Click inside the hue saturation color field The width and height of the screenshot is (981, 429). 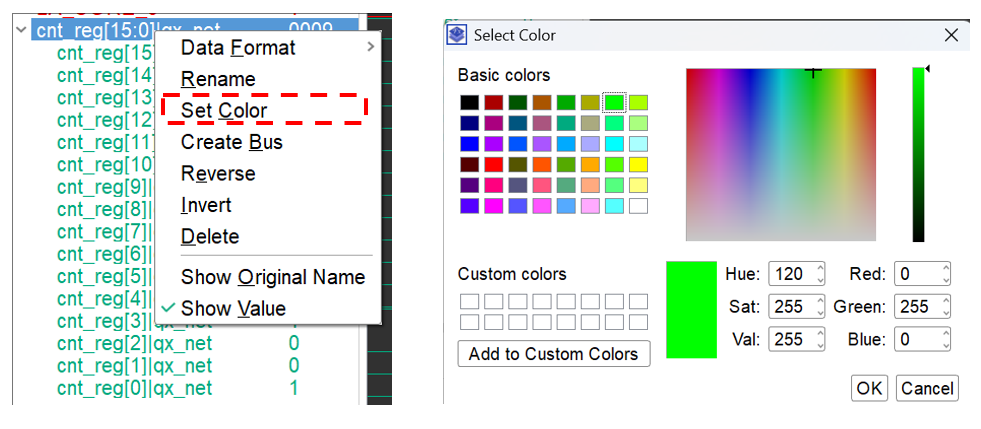(x=780, y=155)
